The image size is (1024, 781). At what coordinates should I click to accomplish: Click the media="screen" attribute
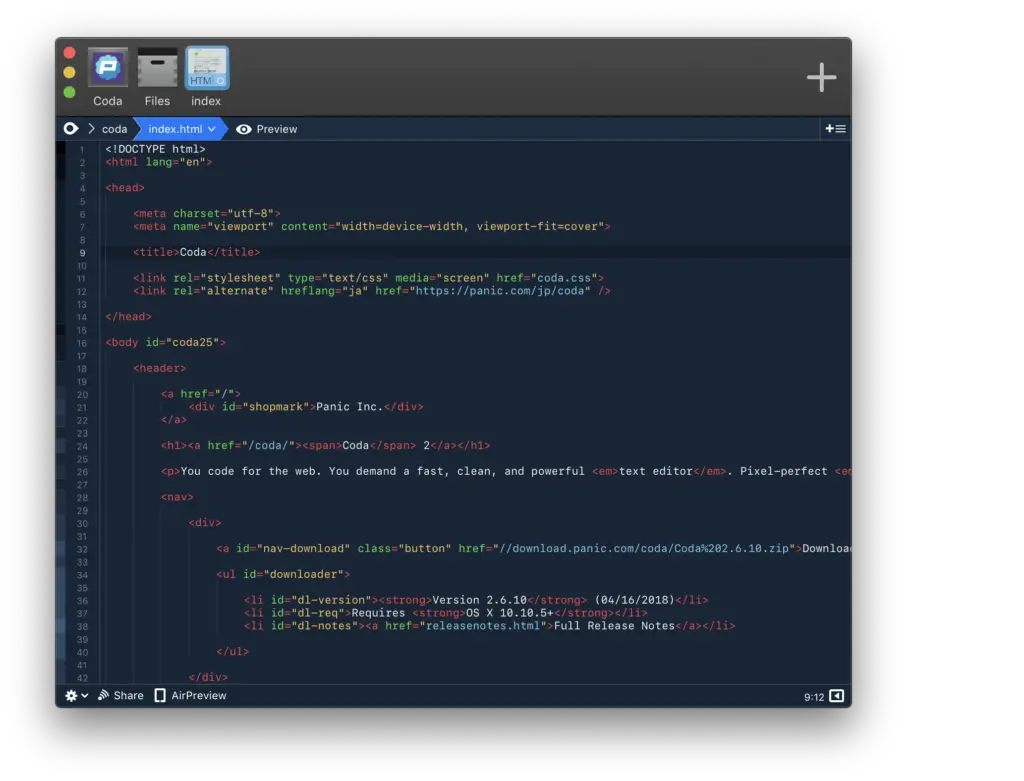tap(442, 278)
